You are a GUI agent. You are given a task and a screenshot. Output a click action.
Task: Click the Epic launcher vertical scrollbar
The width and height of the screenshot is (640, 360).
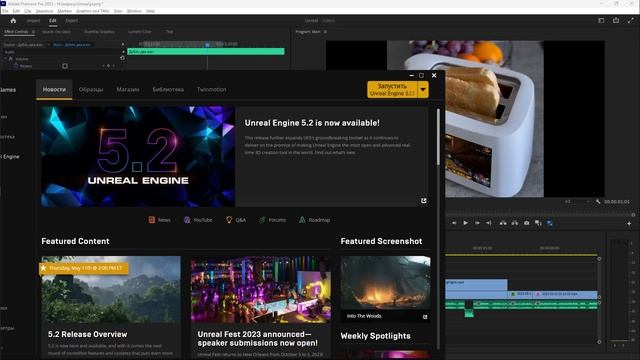click(x=438, y=137)
